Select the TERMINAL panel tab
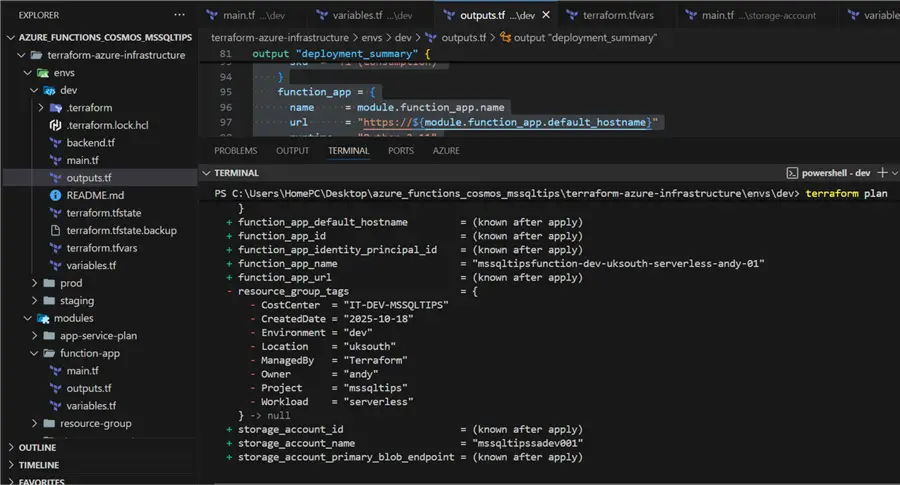 pyautogui.click(x=348, y=150)
